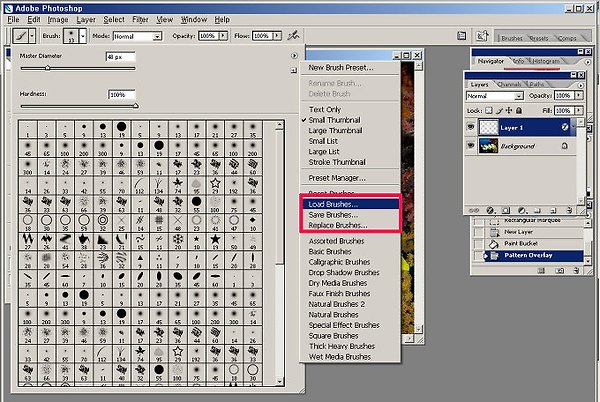Hide Layer 1 with its eye icon
600x402 pixels.
[471, 127]
